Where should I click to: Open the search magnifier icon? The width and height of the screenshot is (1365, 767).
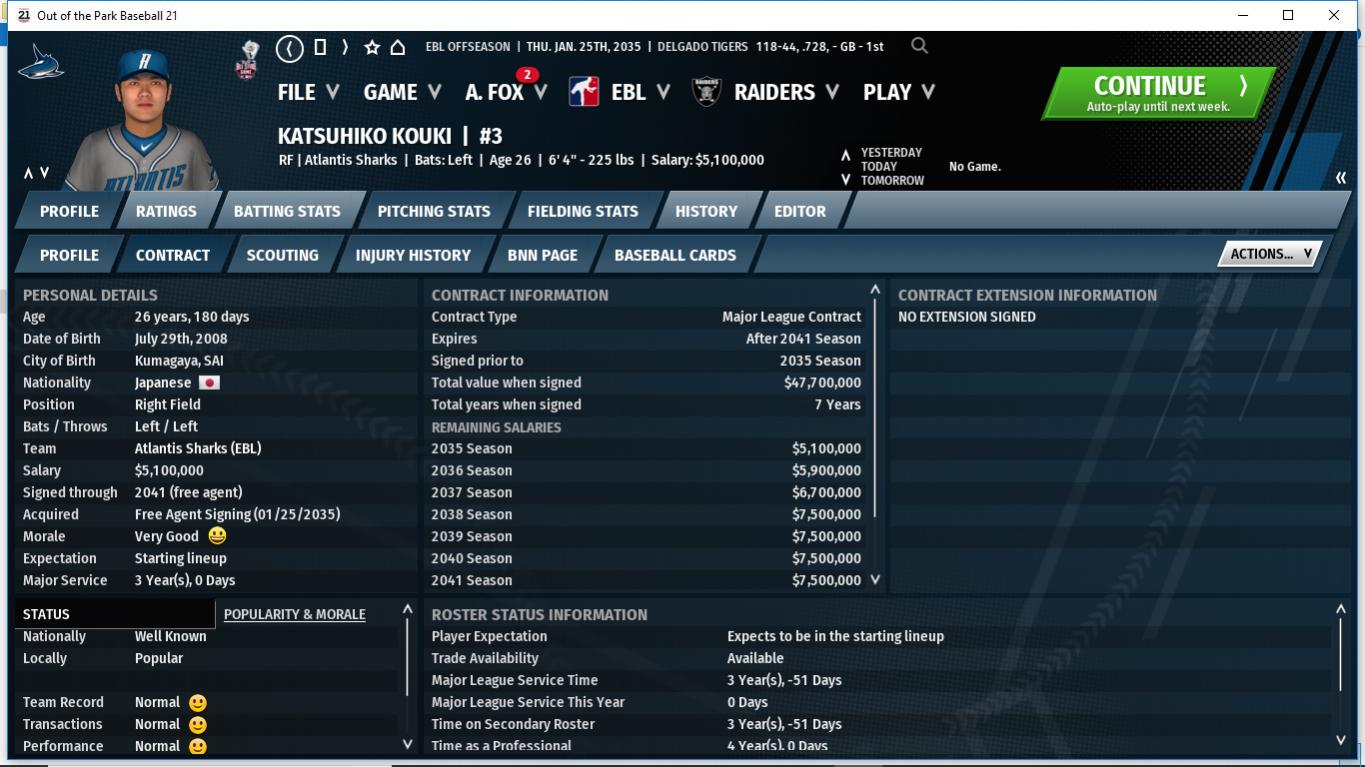click(x=919, y=46)
